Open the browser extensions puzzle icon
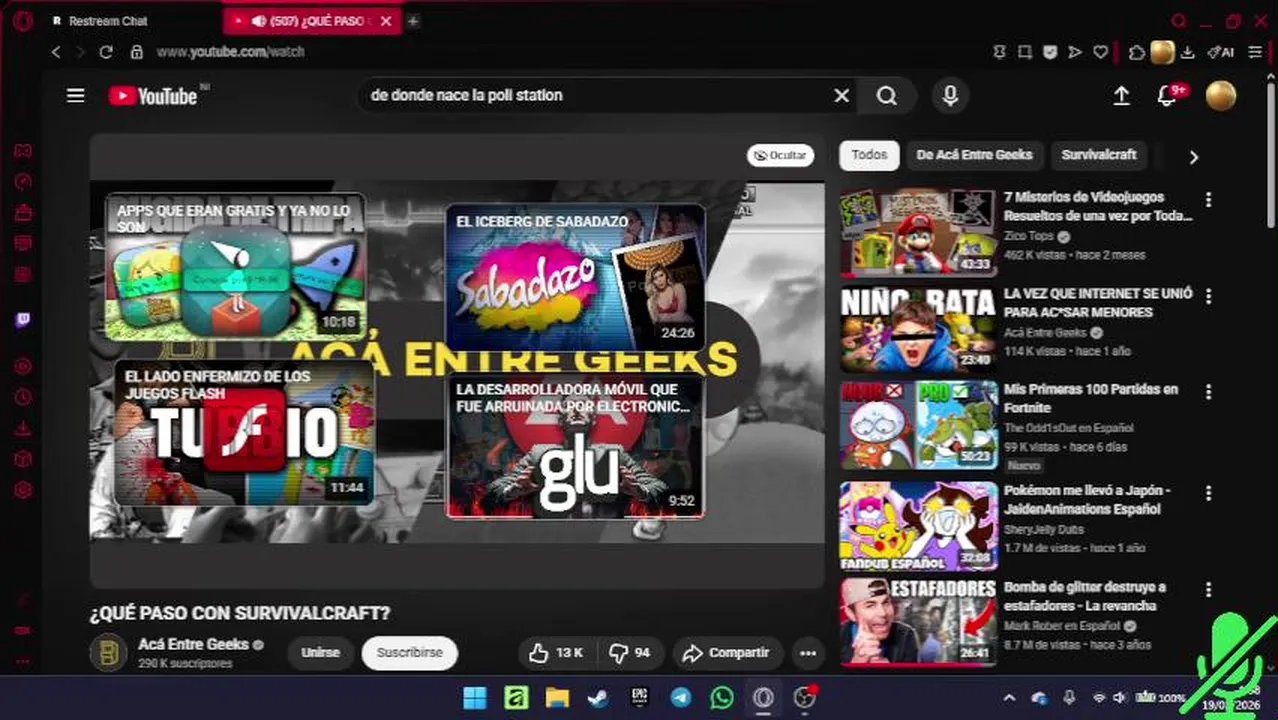The image size is (1278, 720). 1137,52
